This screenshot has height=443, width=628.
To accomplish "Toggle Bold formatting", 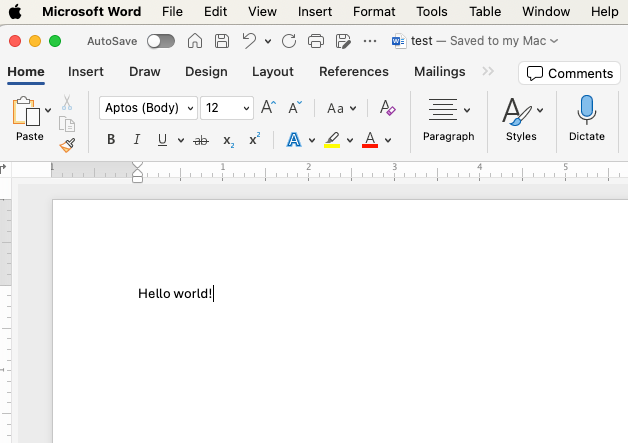I will click(111, 141).
